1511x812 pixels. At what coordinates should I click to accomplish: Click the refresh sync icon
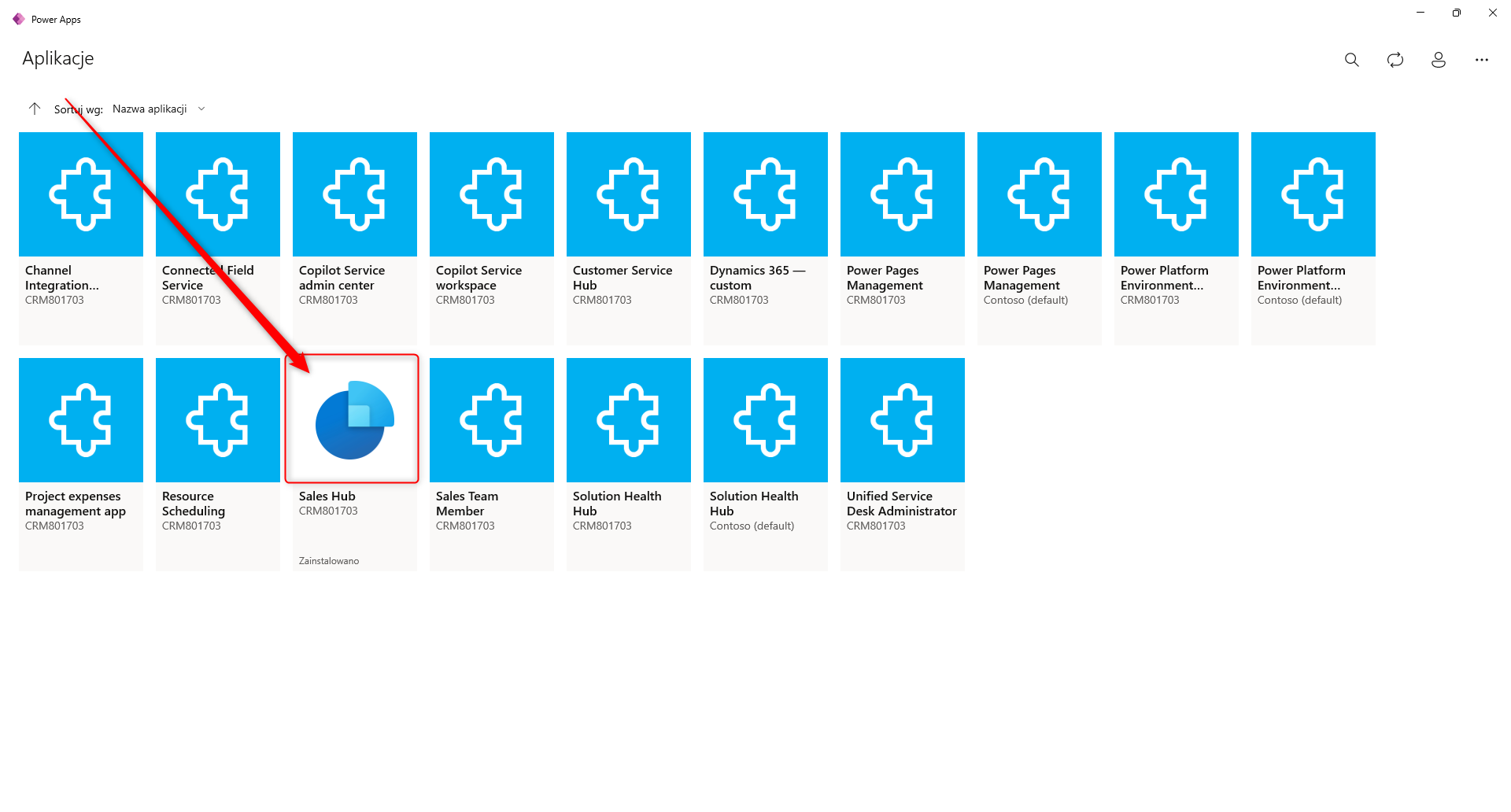1395,60
